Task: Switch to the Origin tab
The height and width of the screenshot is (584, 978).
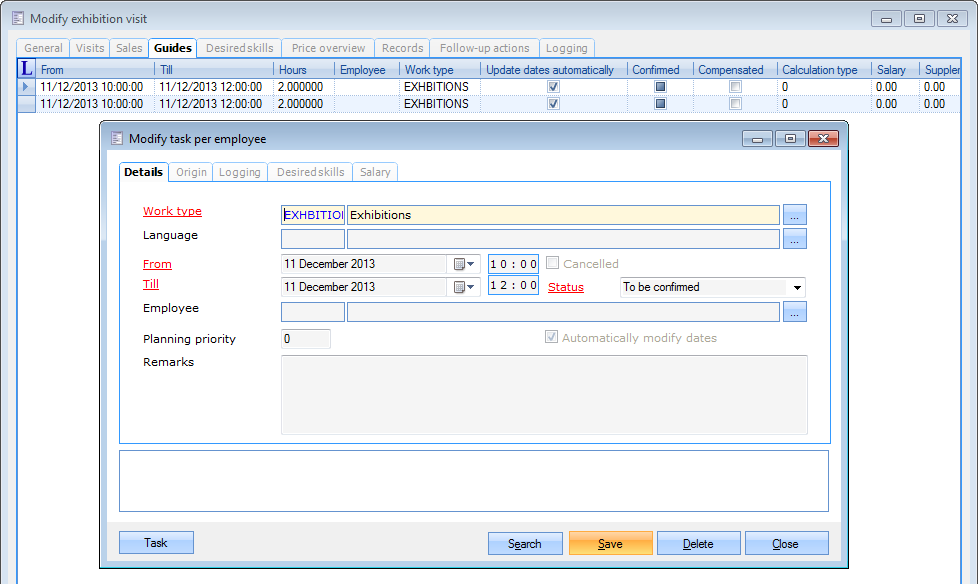Action: (191, 172)
